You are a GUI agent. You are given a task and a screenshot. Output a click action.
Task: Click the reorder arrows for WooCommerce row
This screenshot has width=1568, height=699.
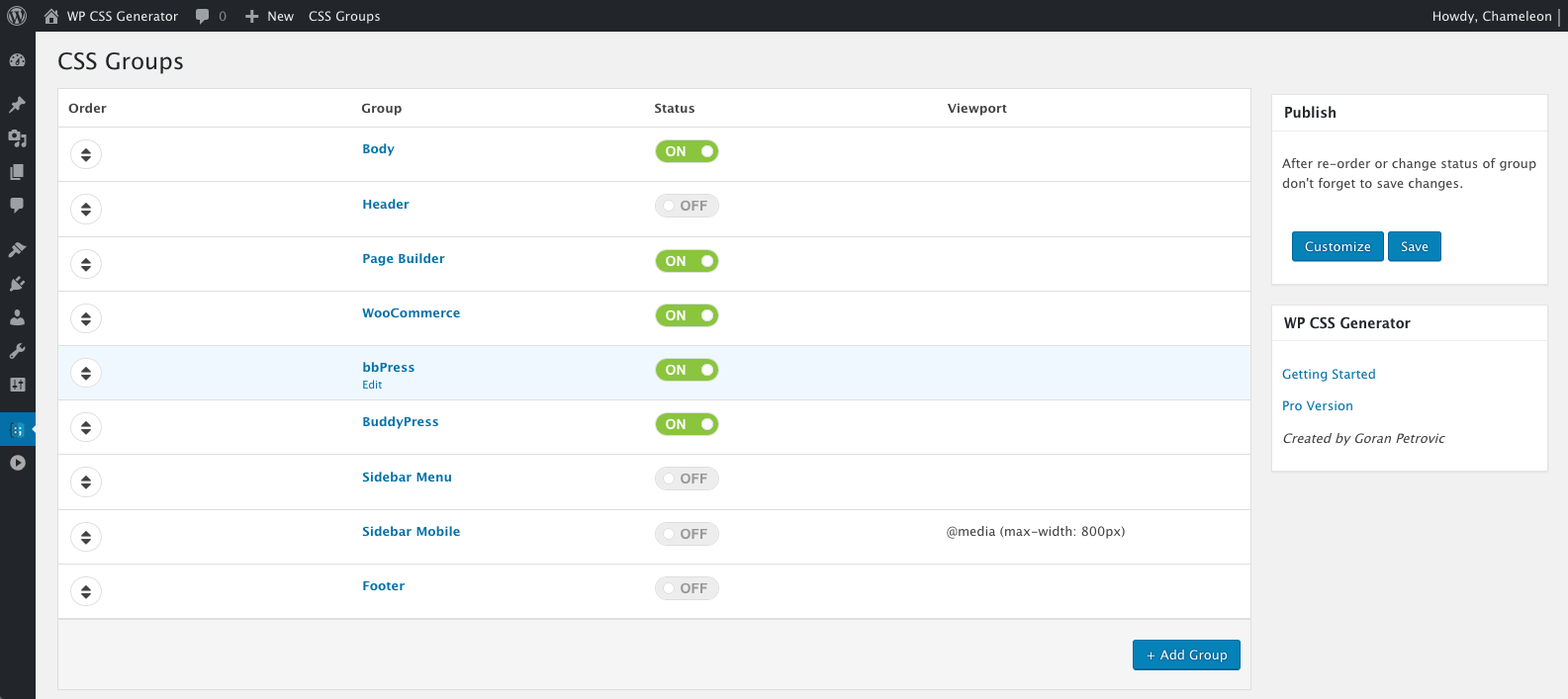(x=86, y=318)
